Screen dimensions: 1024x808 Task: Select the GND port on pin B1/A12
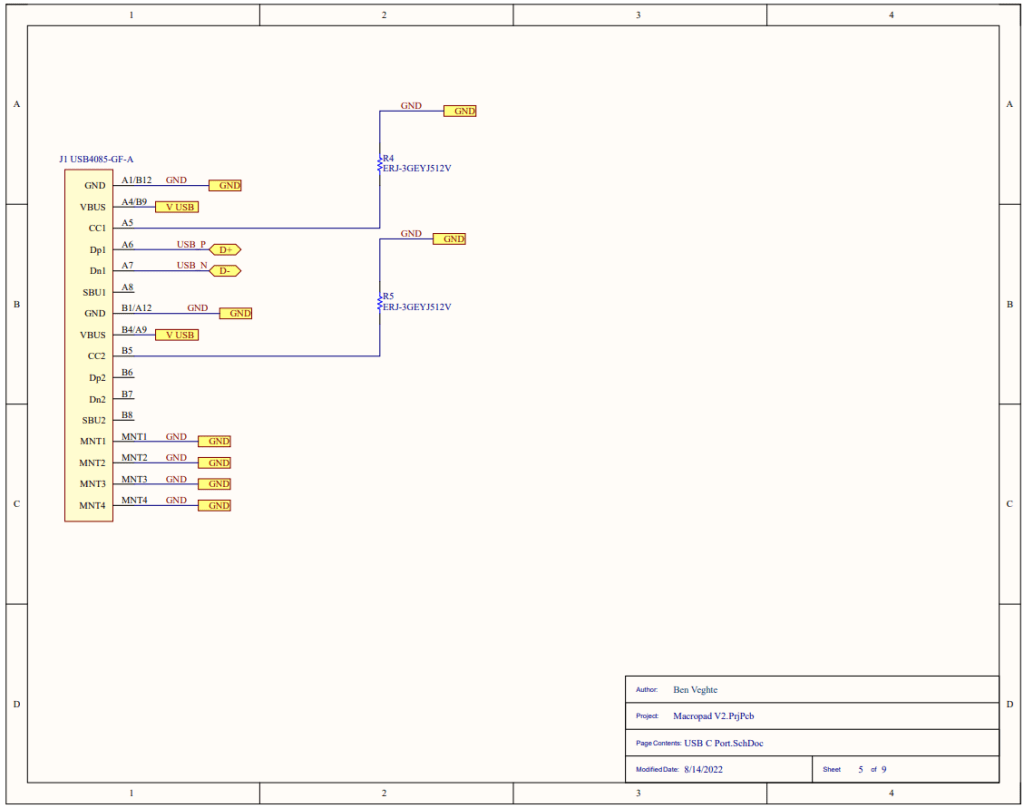(236, 313)
